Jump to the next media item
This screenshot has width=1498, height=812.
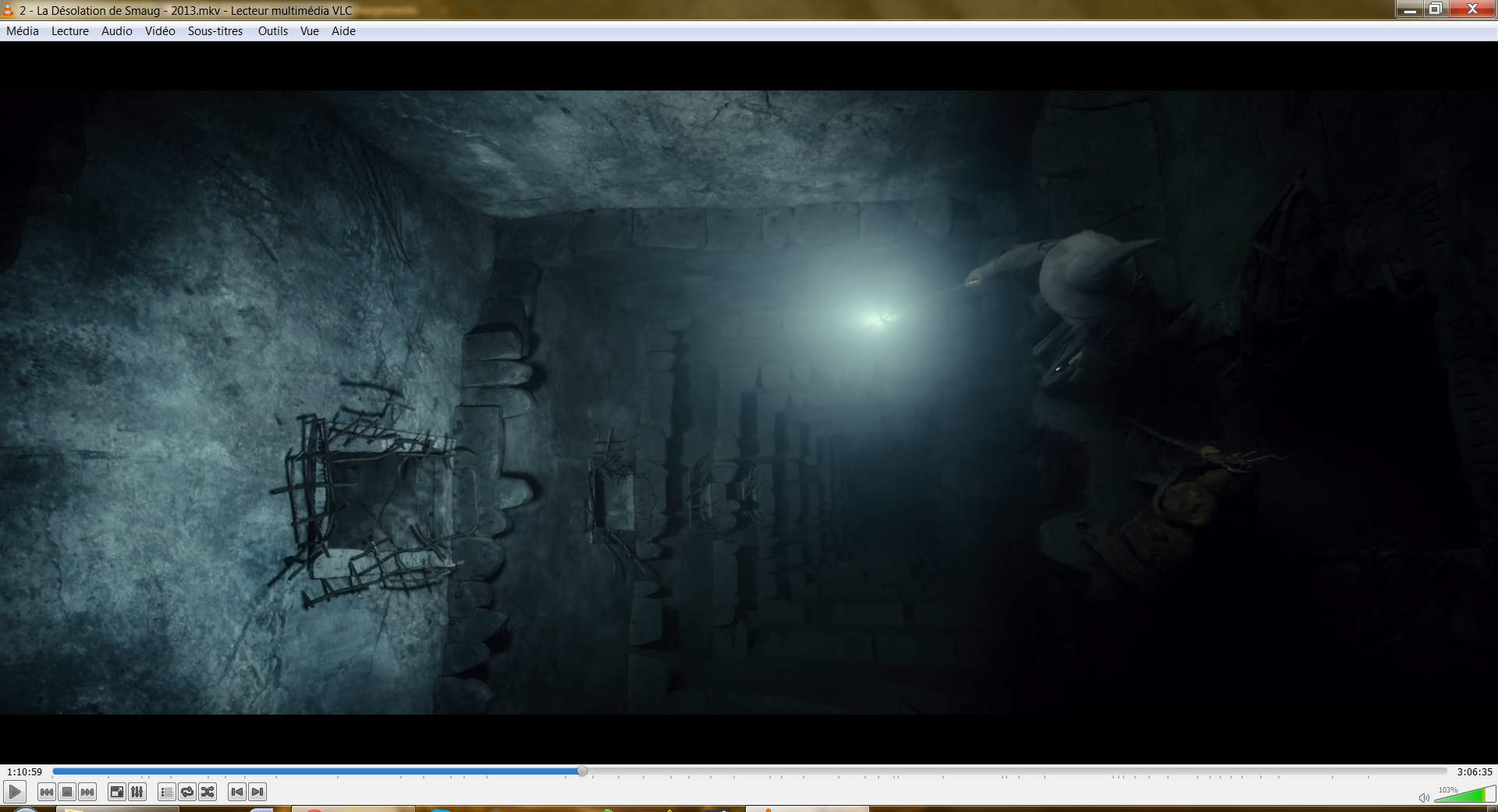[87, 792]
